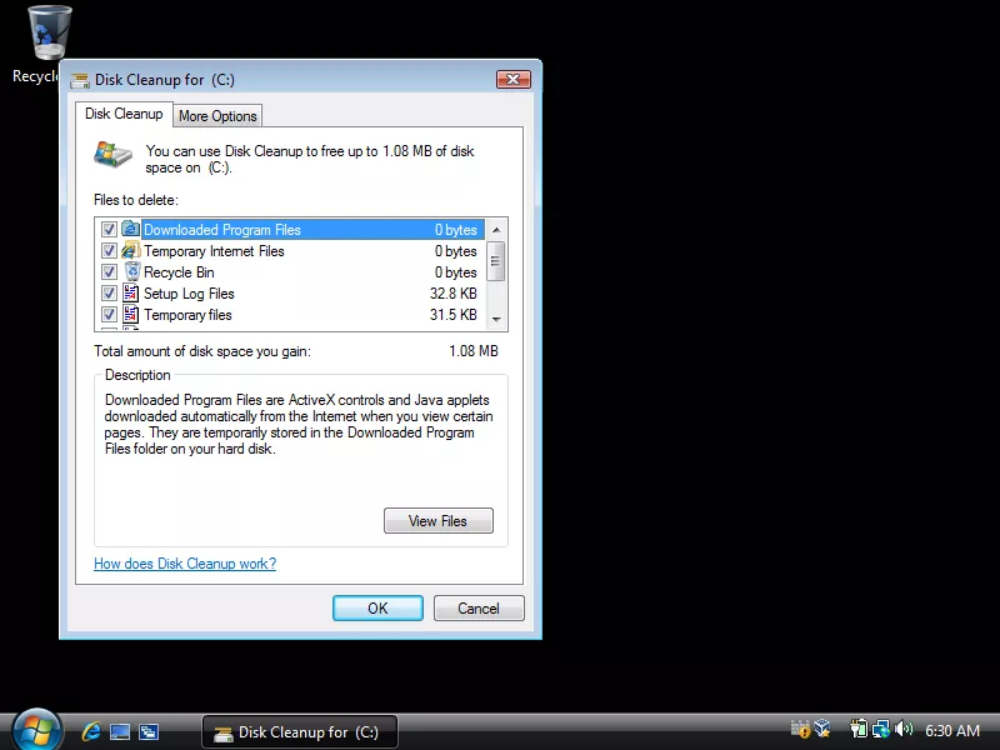
Task: Click the Recycle Bin icon in the files list
Action: [x=131, y=272]
